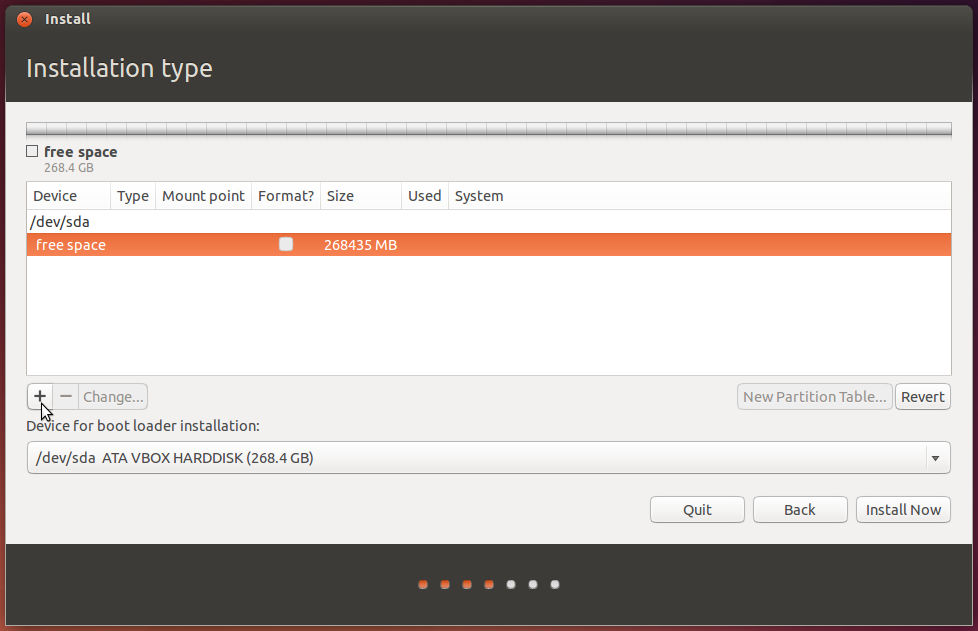Click the Type column header
This screenshot has height=631, width=978.
point(132,196)
